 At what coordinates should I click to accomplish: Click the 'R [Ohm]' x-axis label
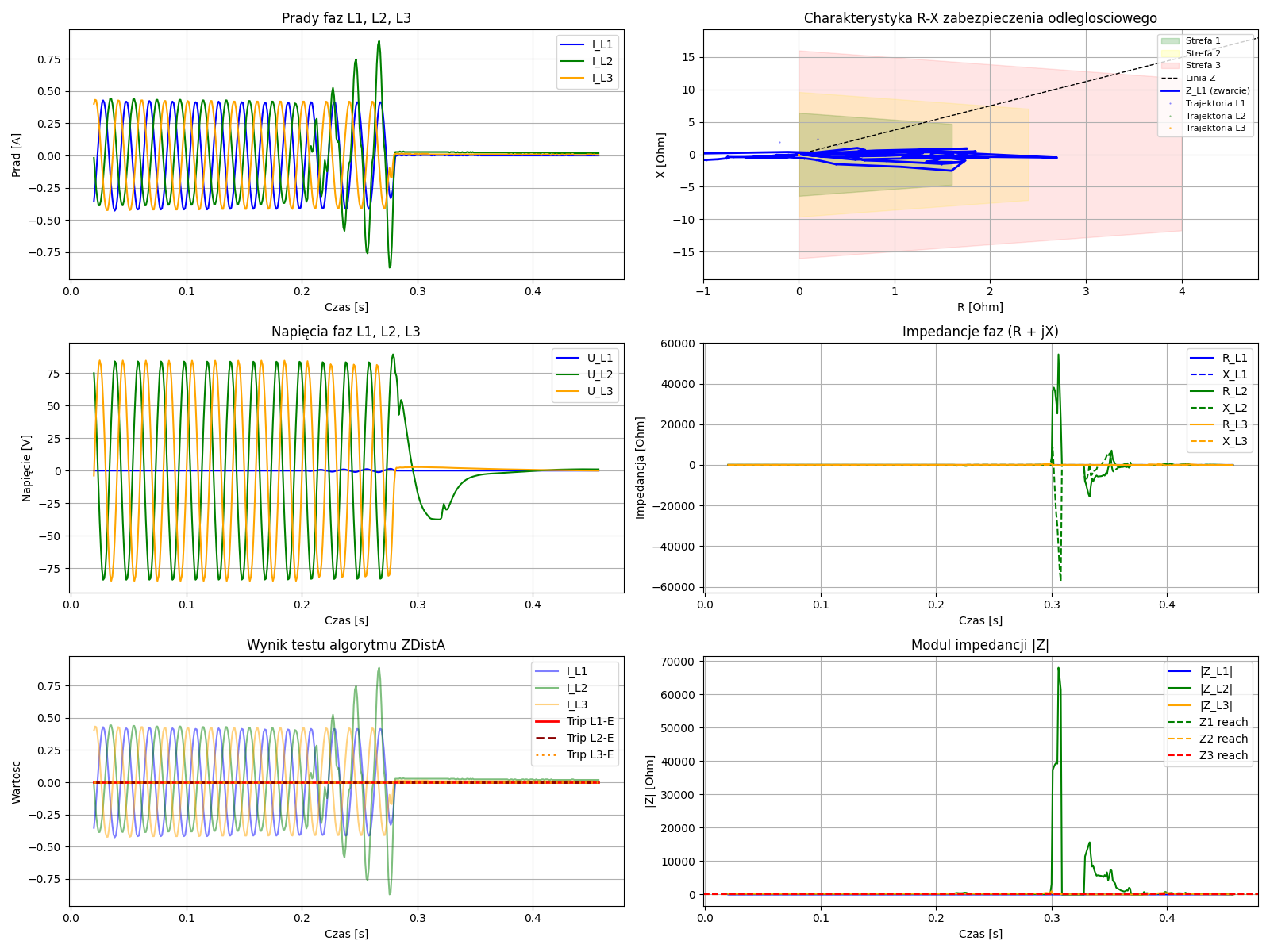[980, 307]
